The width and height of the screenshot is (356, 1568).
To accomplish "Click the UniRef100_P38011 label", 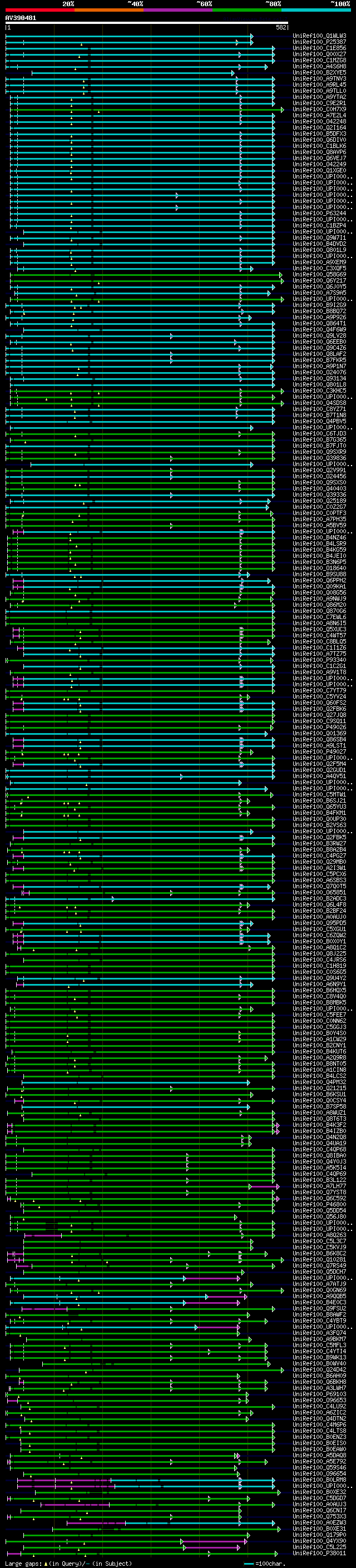I will tap(319, 1553).
